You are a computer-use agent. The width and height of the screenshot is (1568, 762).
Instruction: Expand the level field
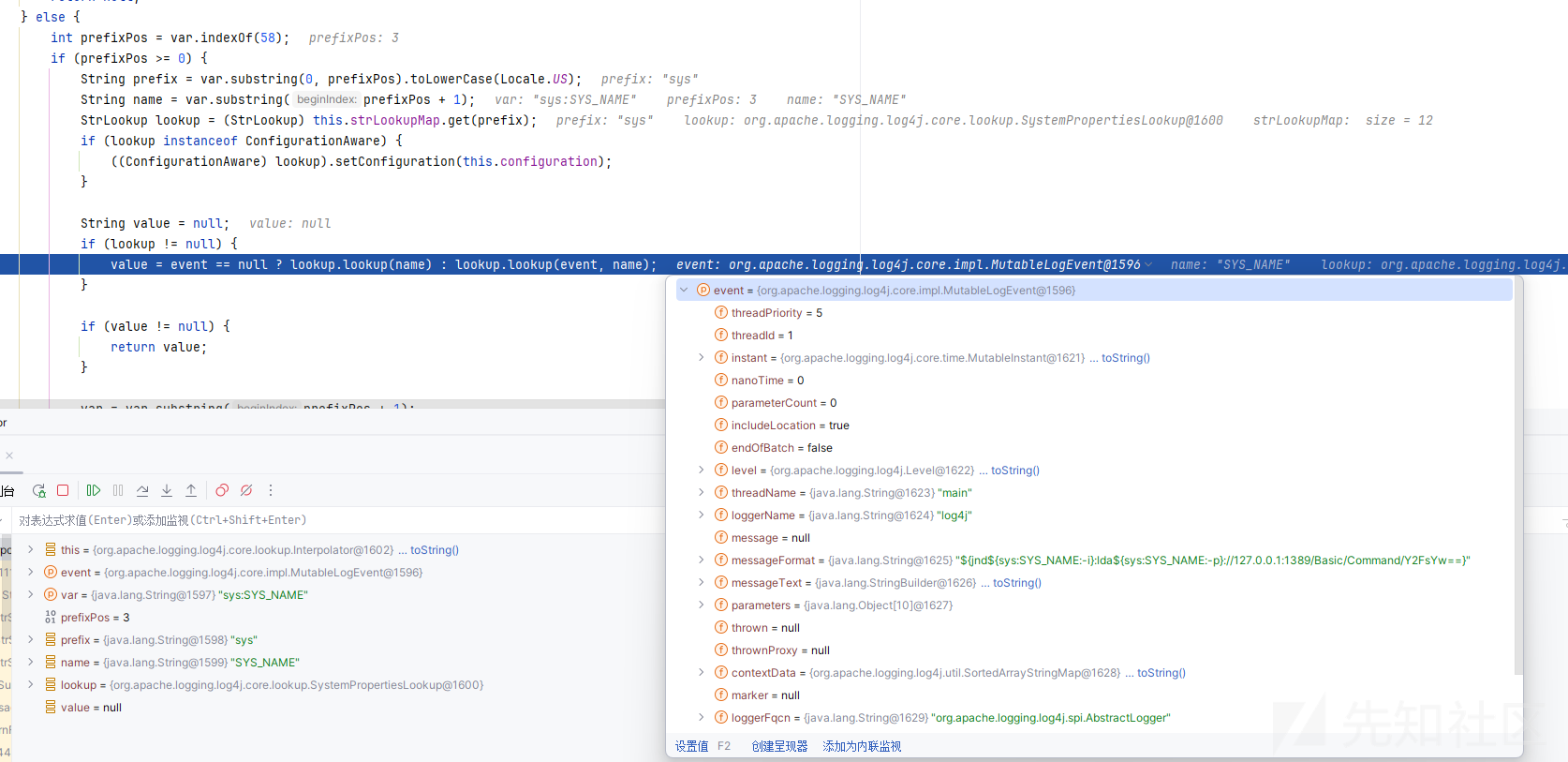pyautogui.click(x=701, y=470)
